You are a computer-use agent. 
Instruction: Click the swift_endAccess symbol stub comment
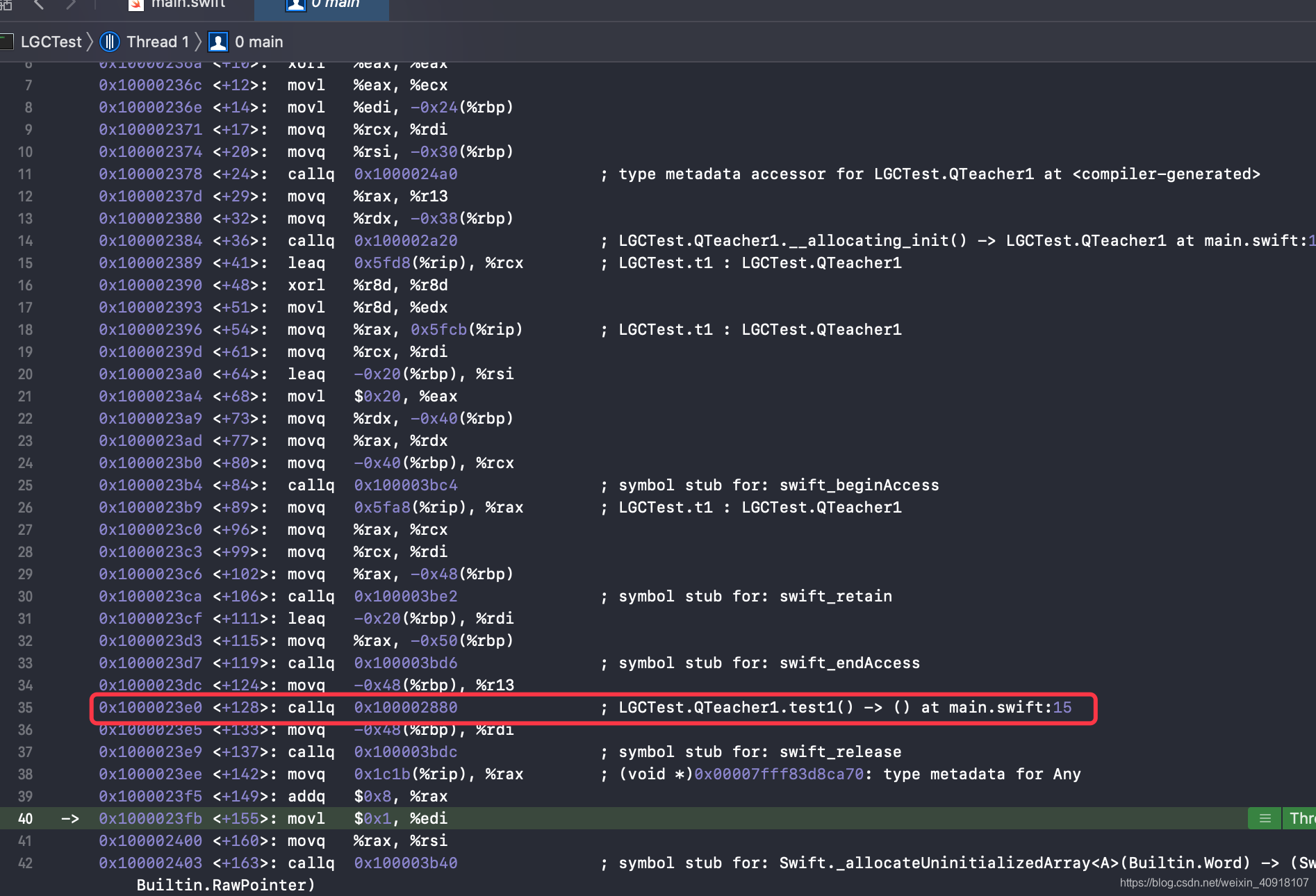point(769,663)
